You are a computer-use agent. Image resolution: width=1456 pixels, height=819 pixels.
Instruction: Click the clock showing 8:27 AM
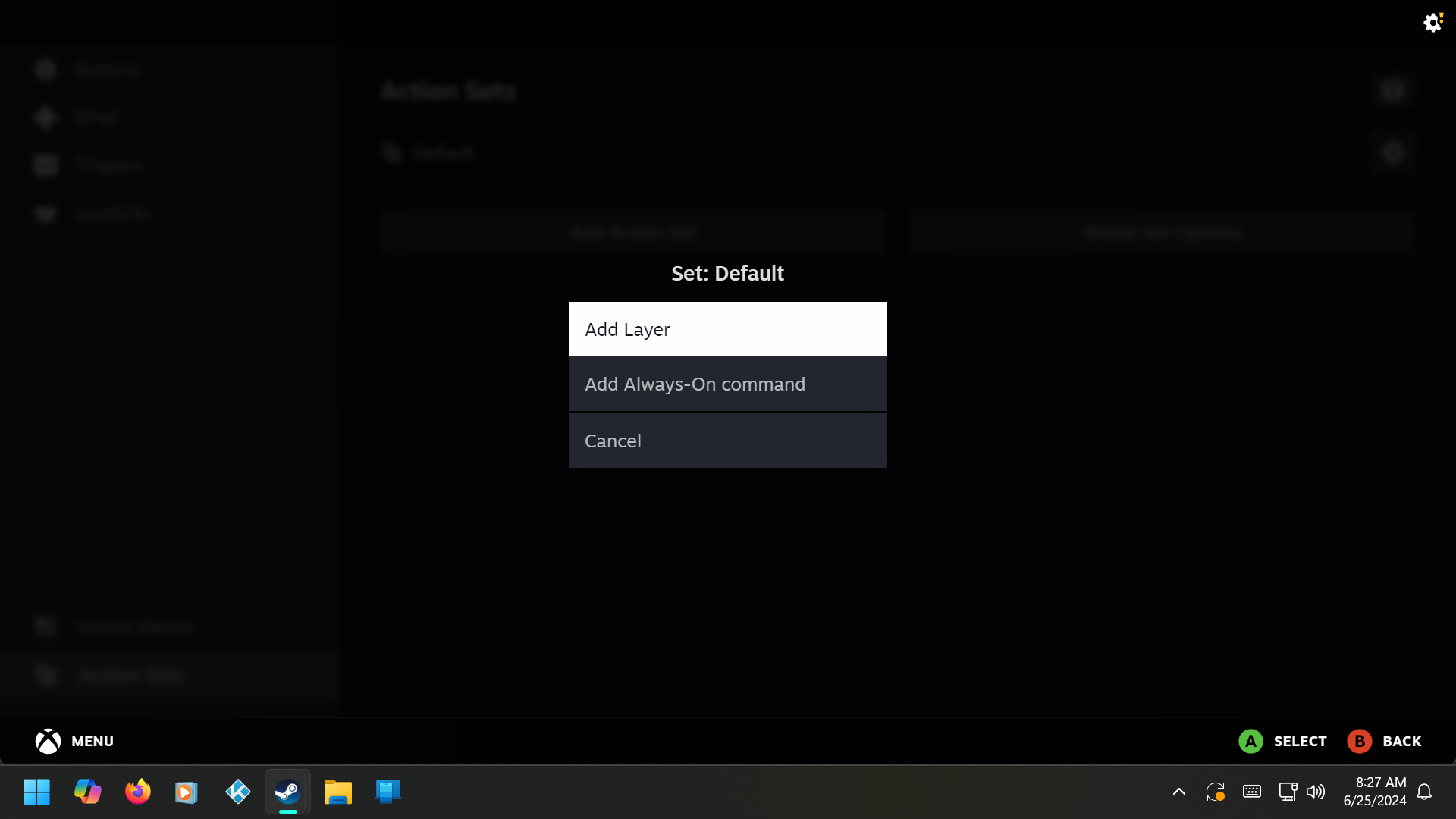point(1374,791)
